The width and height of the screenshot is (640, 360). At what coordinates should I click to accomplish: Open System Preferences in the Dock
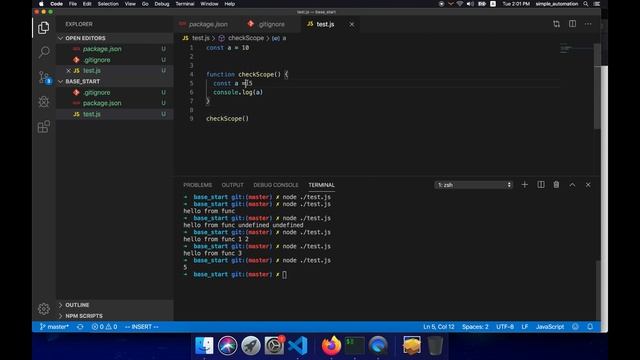click(x=274, y=345)
